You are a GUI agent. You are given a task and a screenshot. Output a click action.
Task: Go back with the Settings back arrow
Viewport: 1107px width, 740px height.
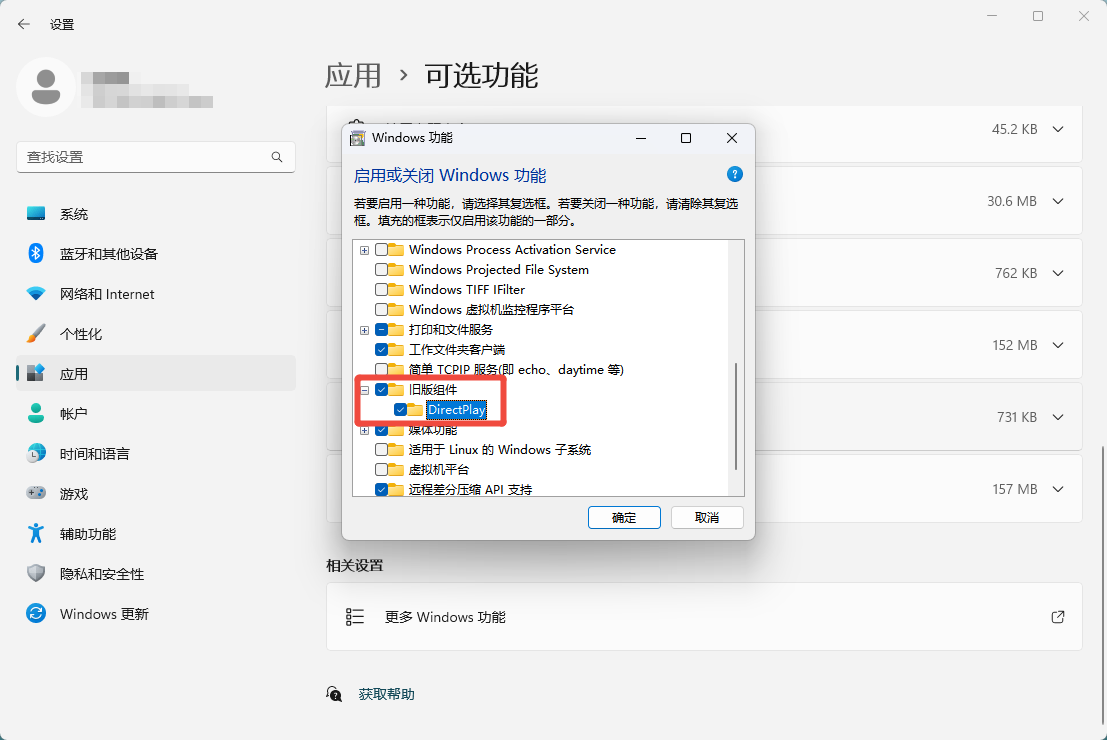(x=24, y=24)
